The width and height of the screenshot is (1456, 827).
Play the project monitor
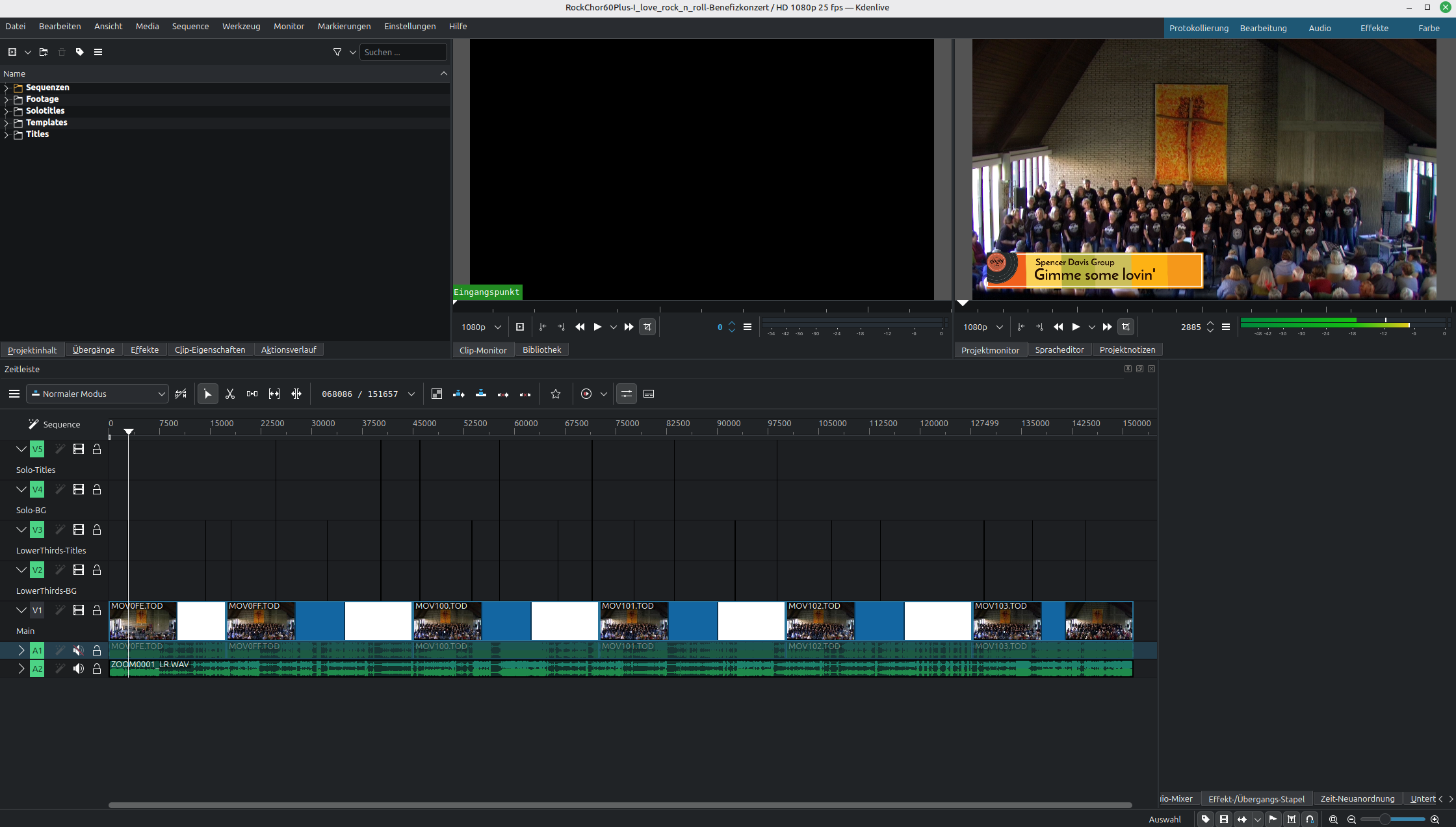pos(1076,327)
